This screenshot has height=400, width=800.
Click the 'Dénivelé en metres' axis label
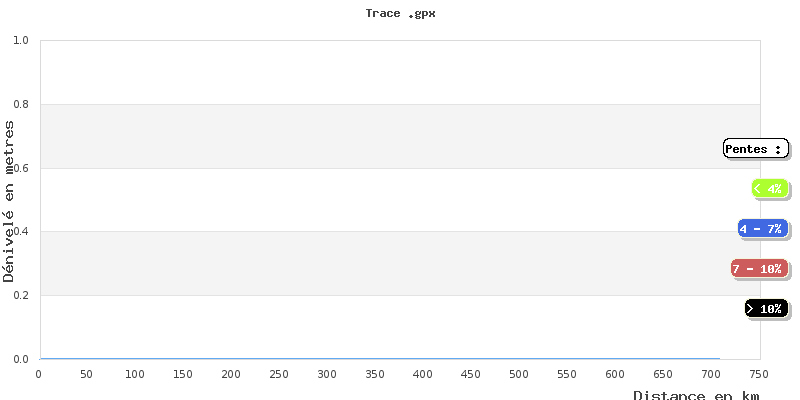point(9,200)
